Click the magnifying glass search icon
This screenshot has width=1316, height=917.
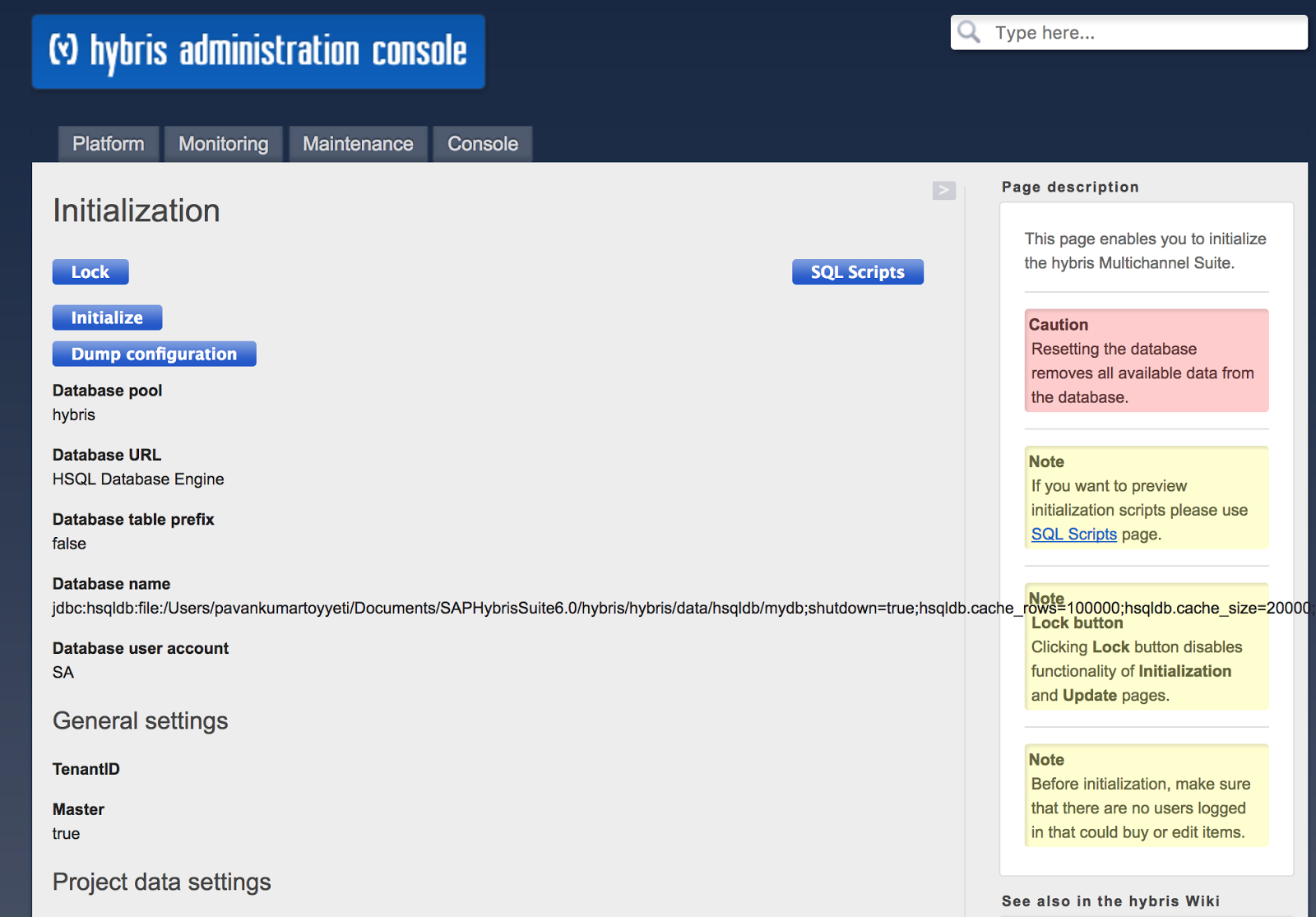click(x=969, y=32)
